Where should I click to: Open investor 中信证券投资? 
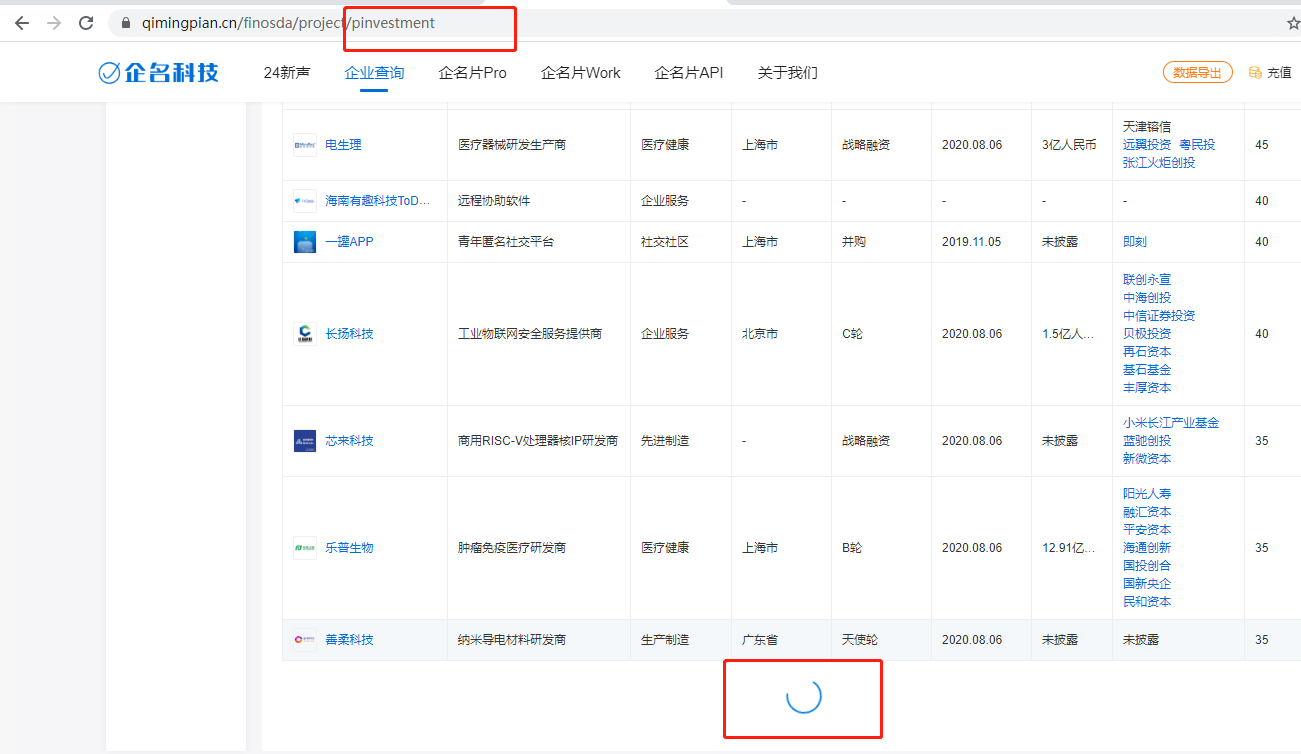1159,316
